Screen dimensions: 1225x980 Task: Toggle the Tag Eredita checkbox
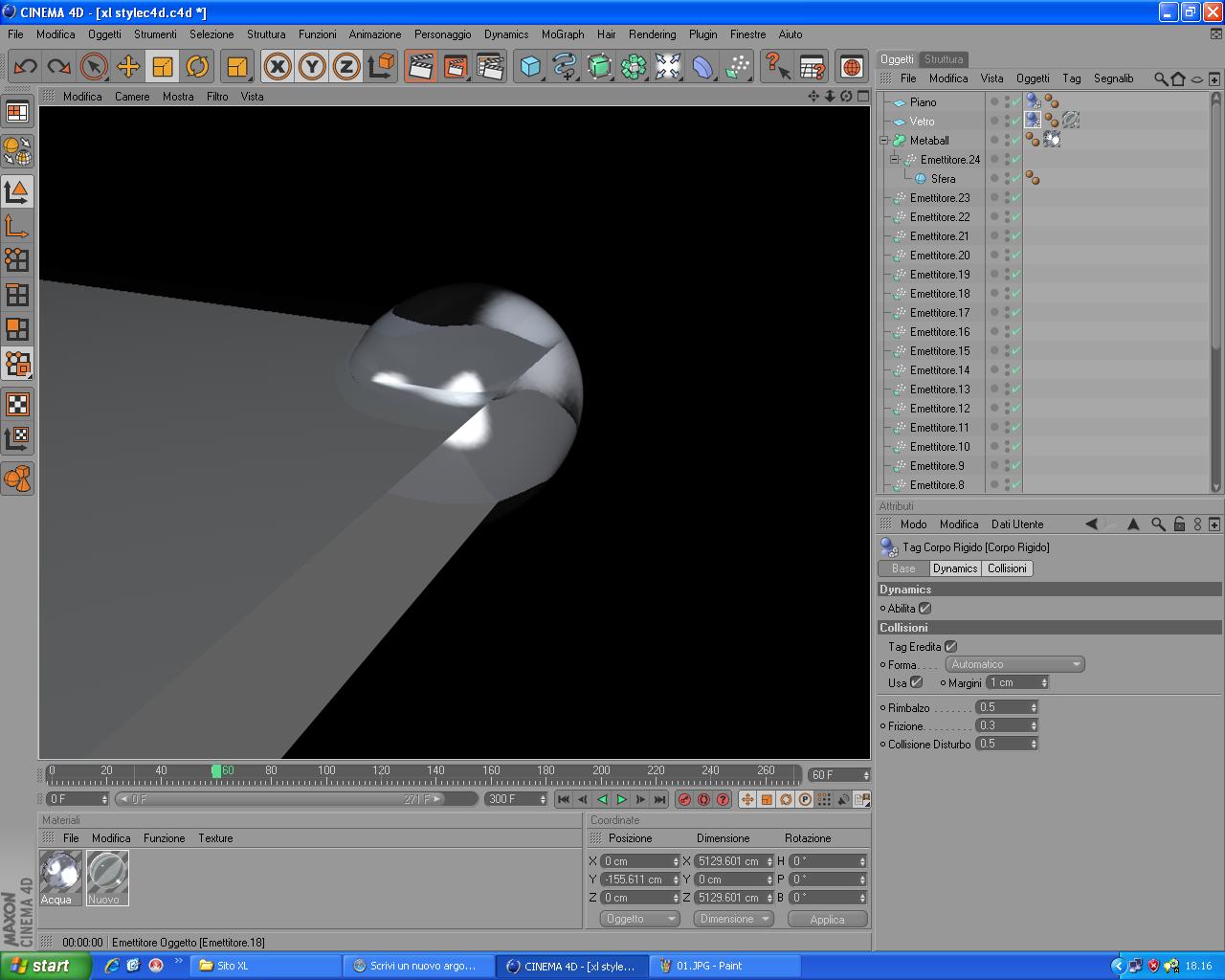(x=950, y=646)
